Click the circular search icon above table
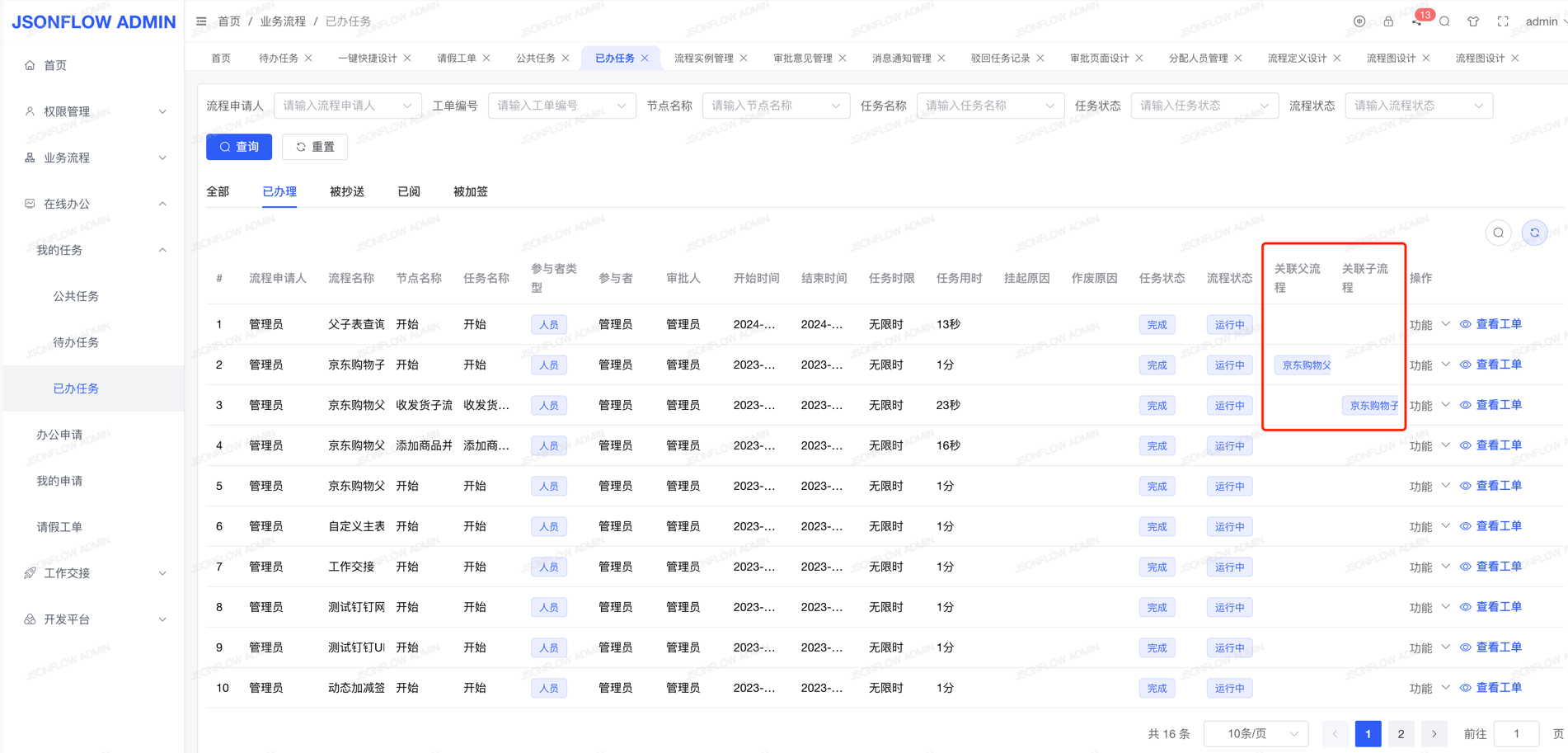Image resolution: width=1568 pixels, height=753 pixels. pos(1498,233)
